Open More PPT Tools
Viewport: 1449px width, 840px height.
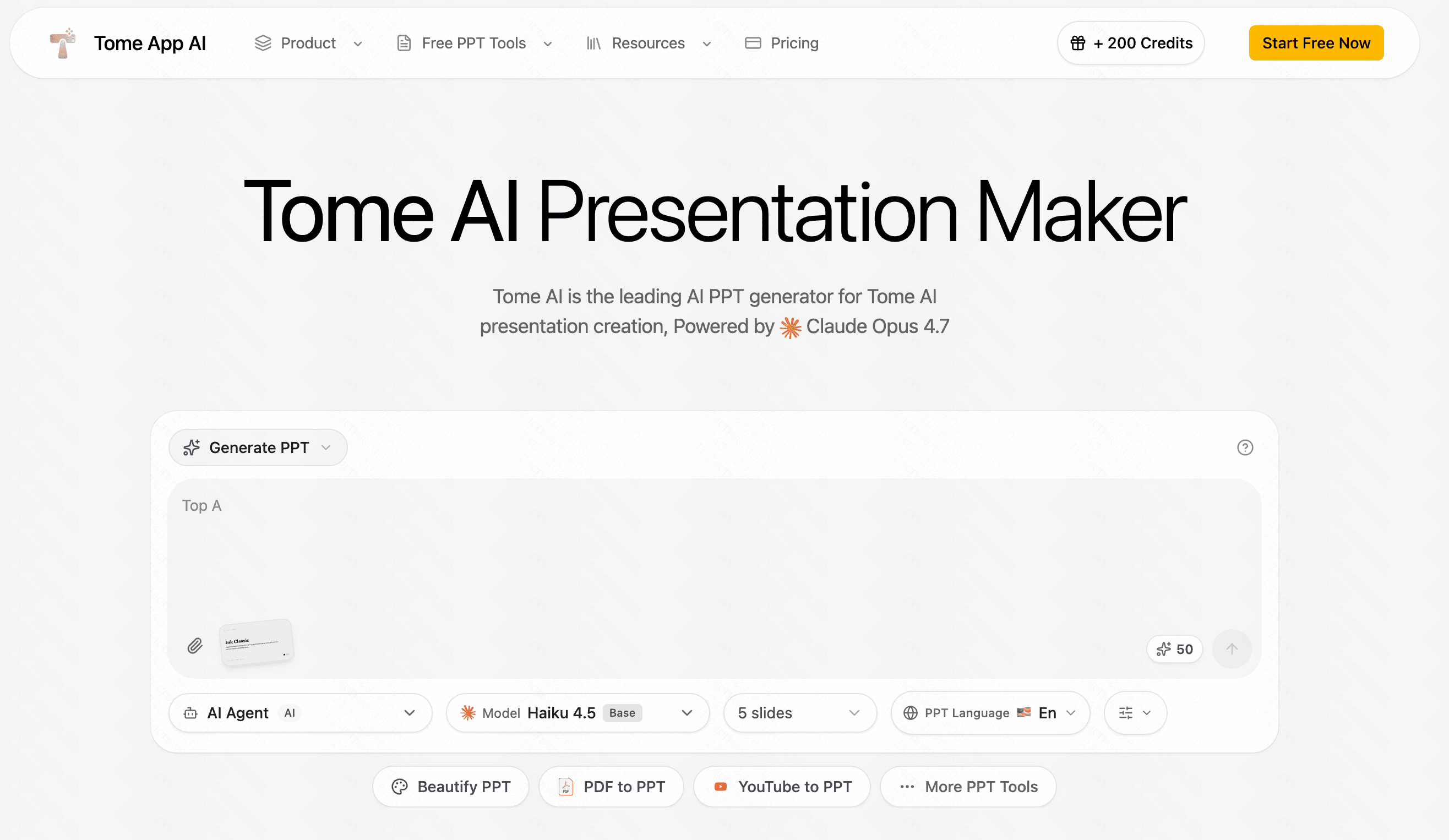968,787
